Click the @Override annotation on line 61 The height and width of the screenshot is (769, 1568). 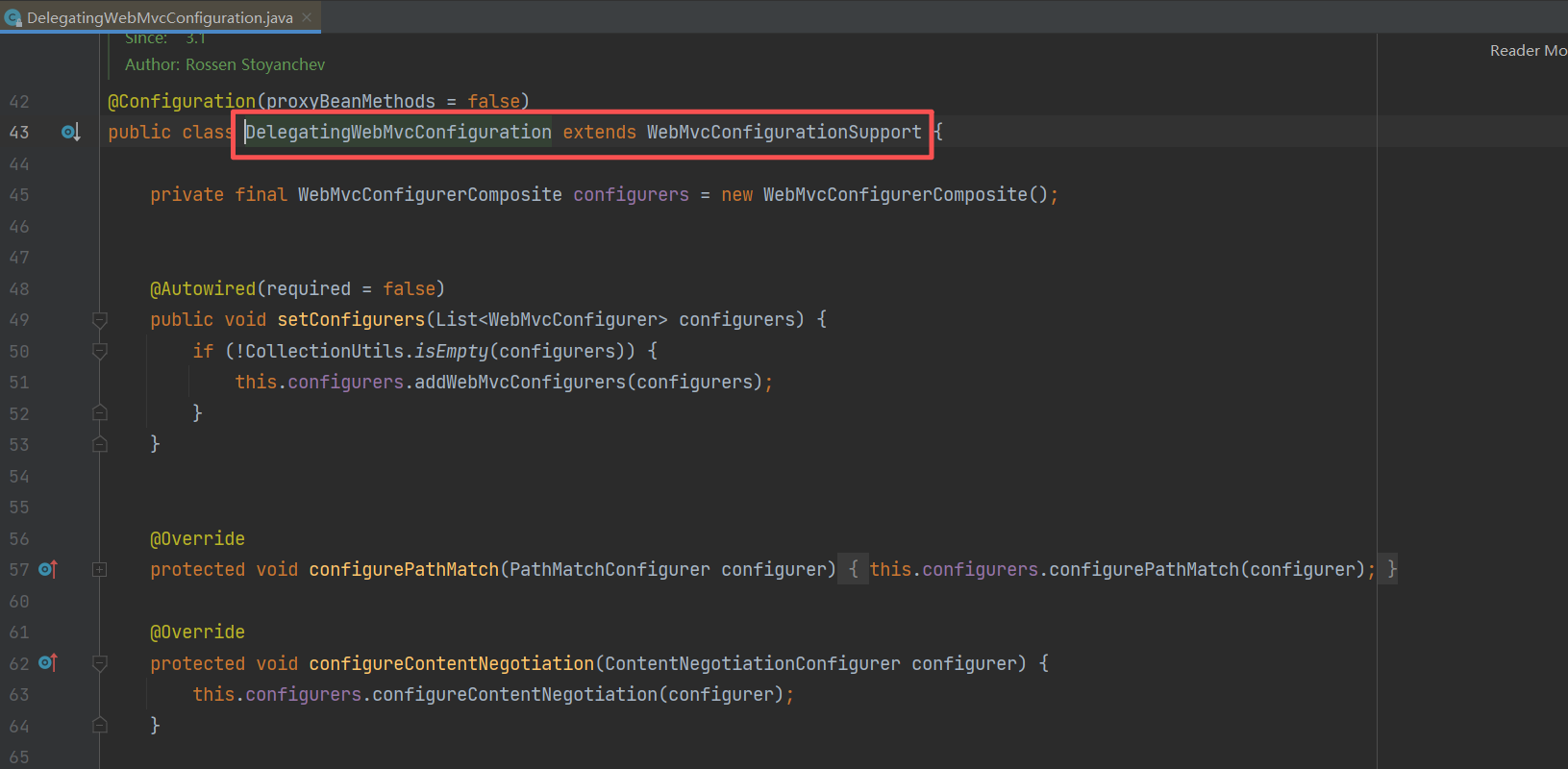[197, 633]
